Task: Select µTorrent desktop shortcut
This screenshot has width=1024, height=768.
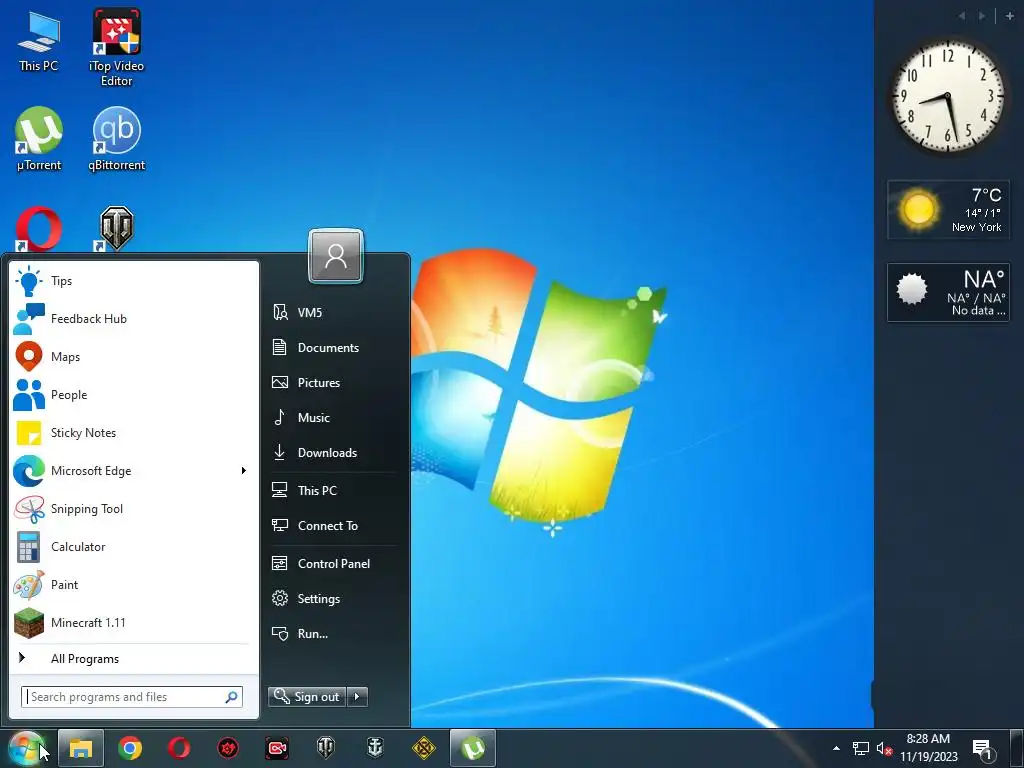Action: (x=39, y=138)
